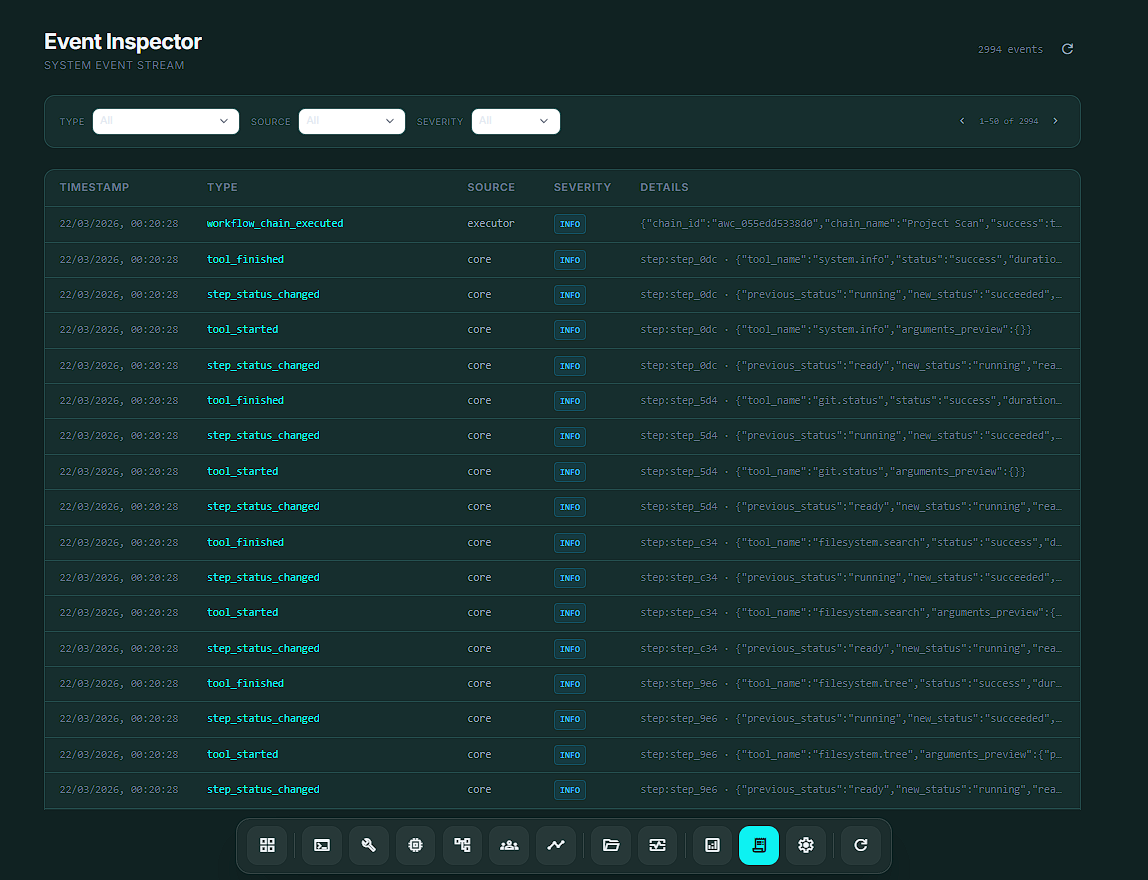This screenshot has width=1148, height=880.
Task: Refresh events next to 2994 events count
Action: click(1067, 49)
